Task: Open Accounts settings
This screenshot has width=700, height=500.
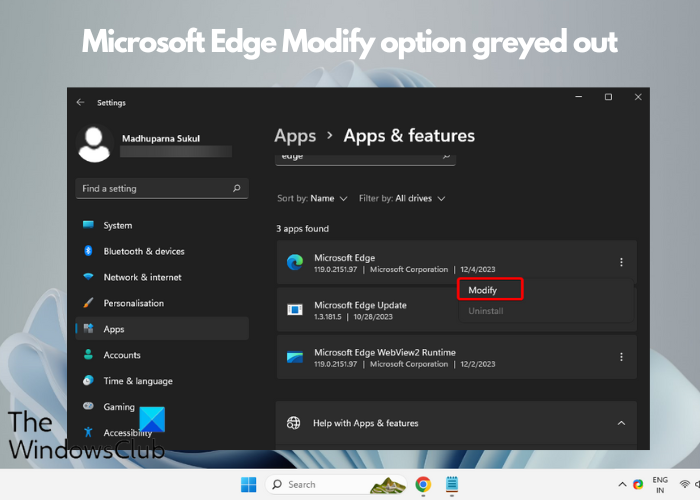Action: 162,355
